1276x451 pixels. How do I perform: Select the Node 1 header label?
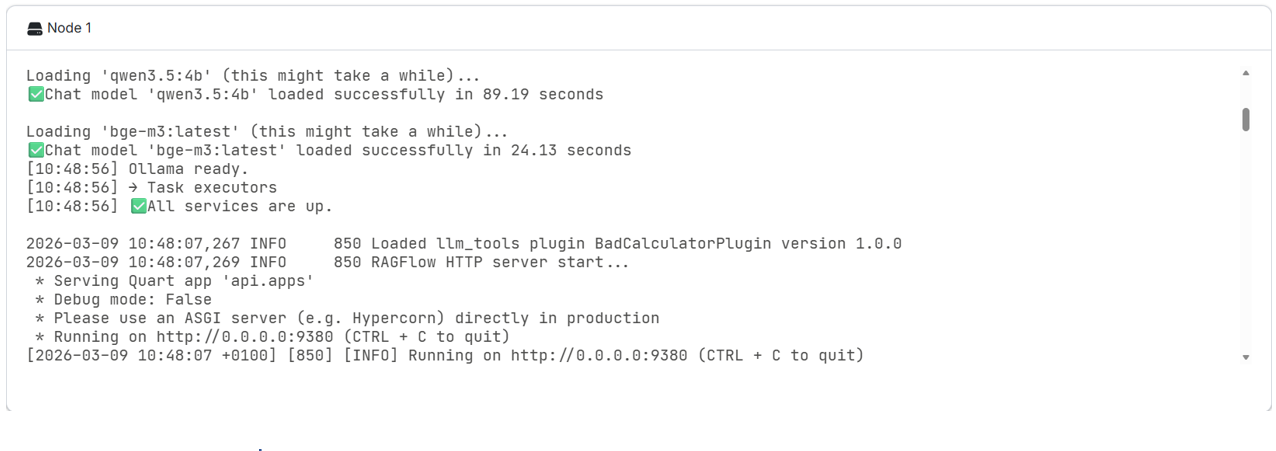point(69,28)
